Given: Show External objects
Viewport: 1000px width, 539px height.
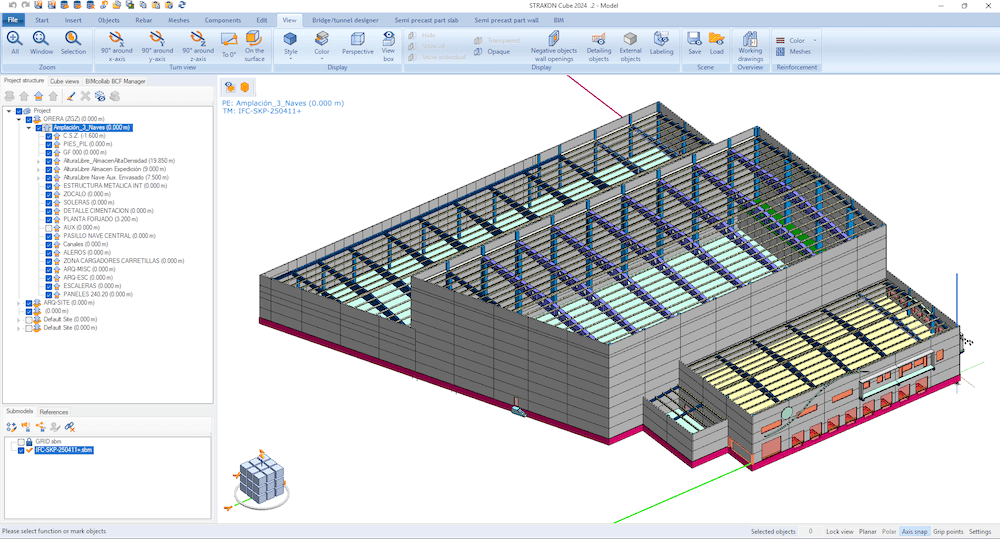Looking at the screenshot, I should click(630, 46).
